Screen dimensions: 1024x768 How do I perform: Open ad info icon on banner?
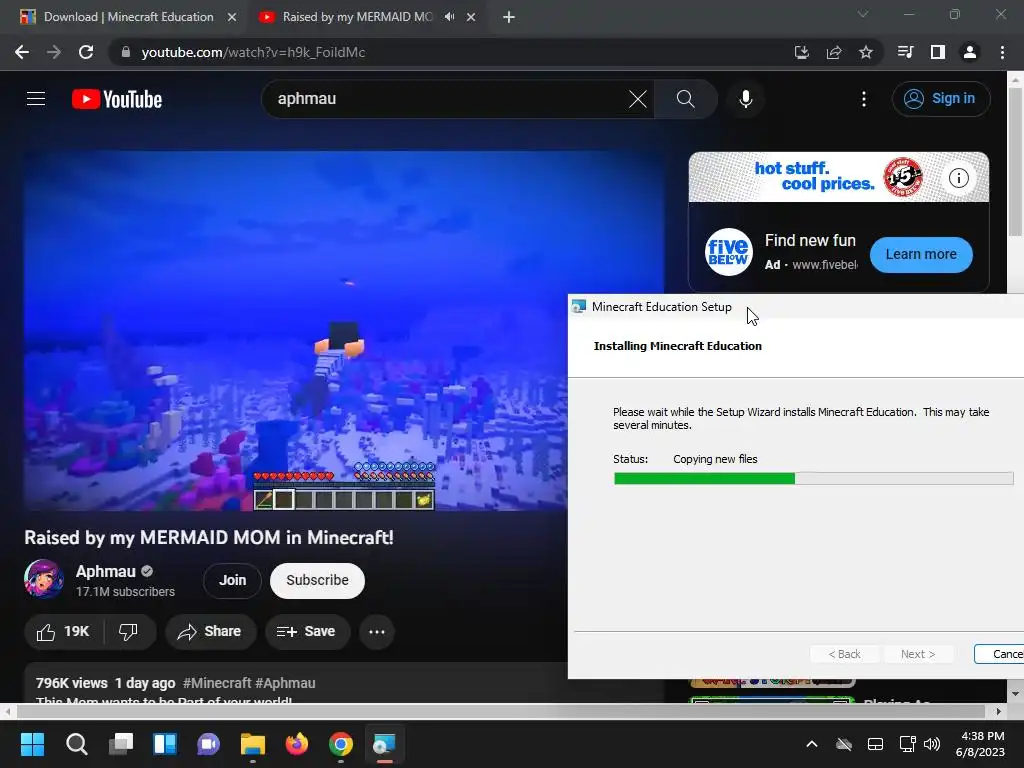pos(958,178)
